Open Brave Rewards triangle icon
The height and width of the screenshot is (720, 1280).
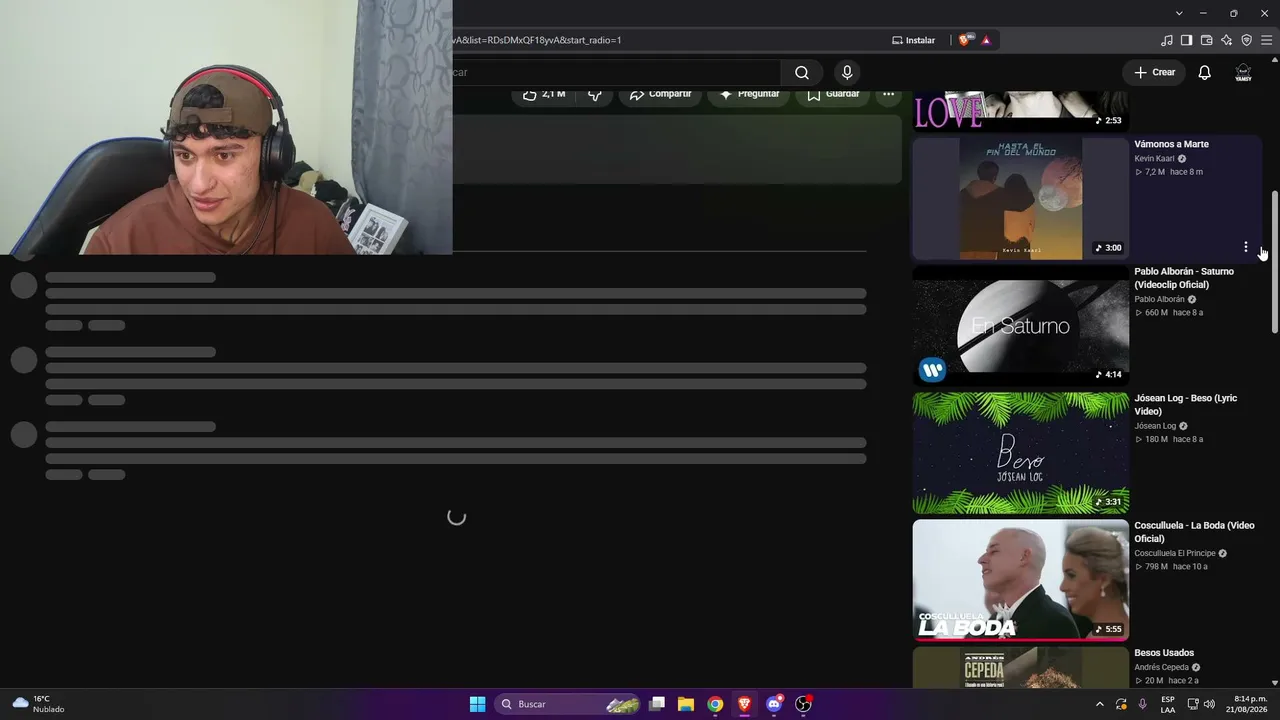point(986,40)
